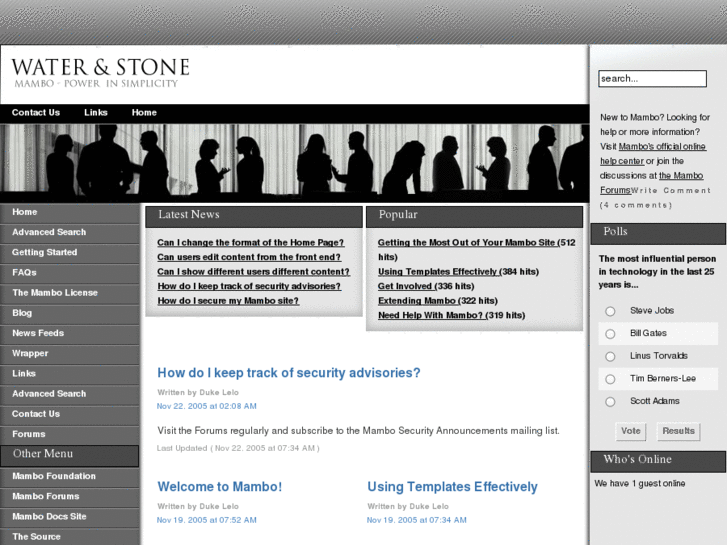Click 'We have 1 guest online' text
The image size is (727, 545).
tap(640, 483)
